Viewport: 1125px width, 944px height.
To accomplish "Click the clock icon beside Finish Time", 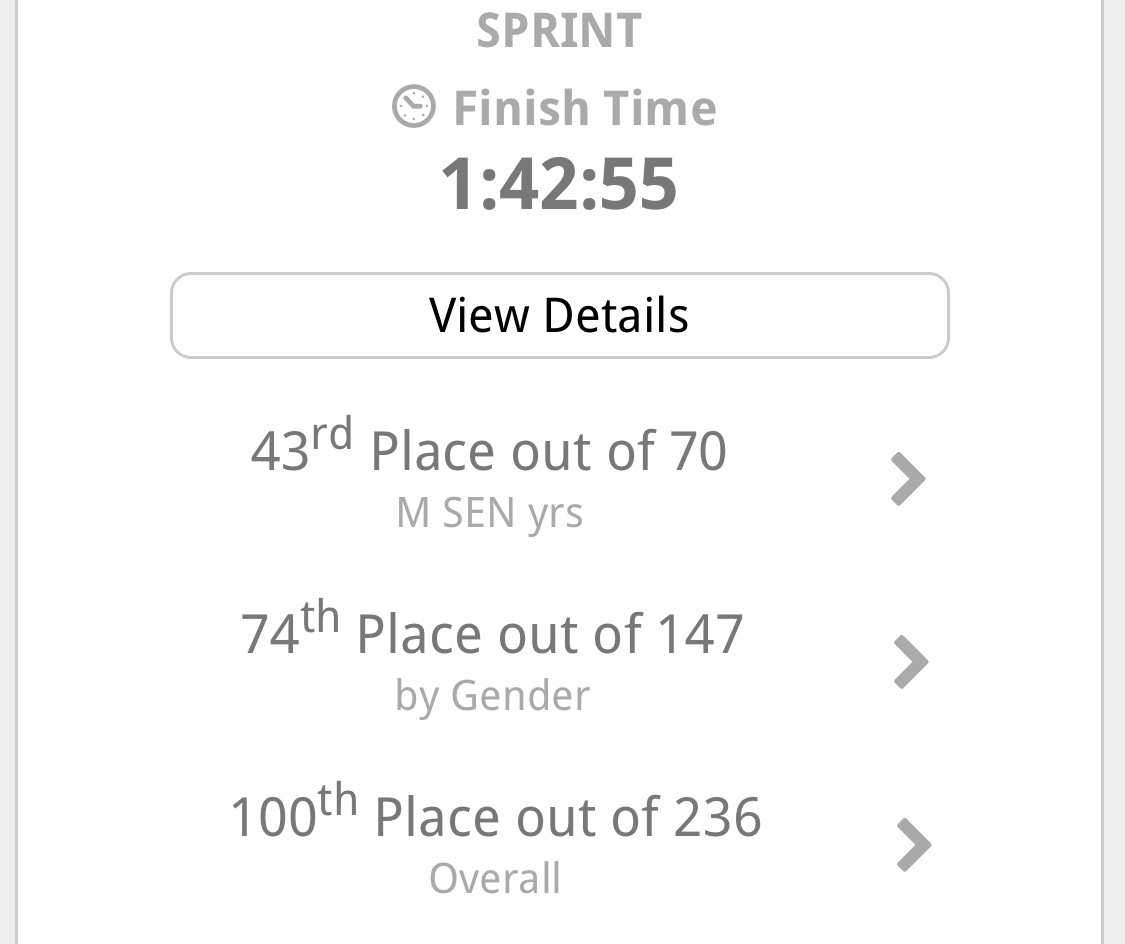I will pyautogui.click(x=413, y=107).
